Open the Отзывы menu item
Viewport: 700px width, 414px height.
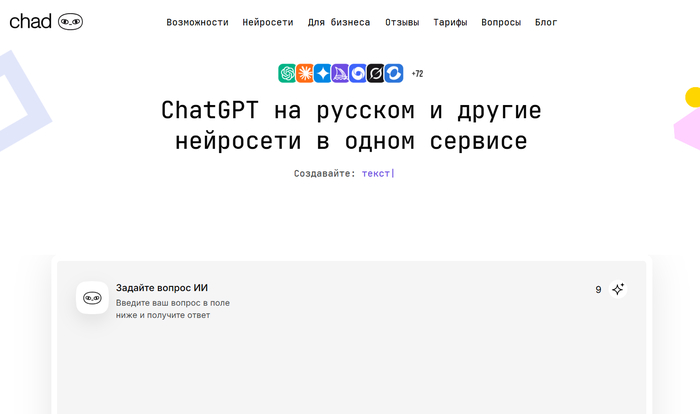402,22
